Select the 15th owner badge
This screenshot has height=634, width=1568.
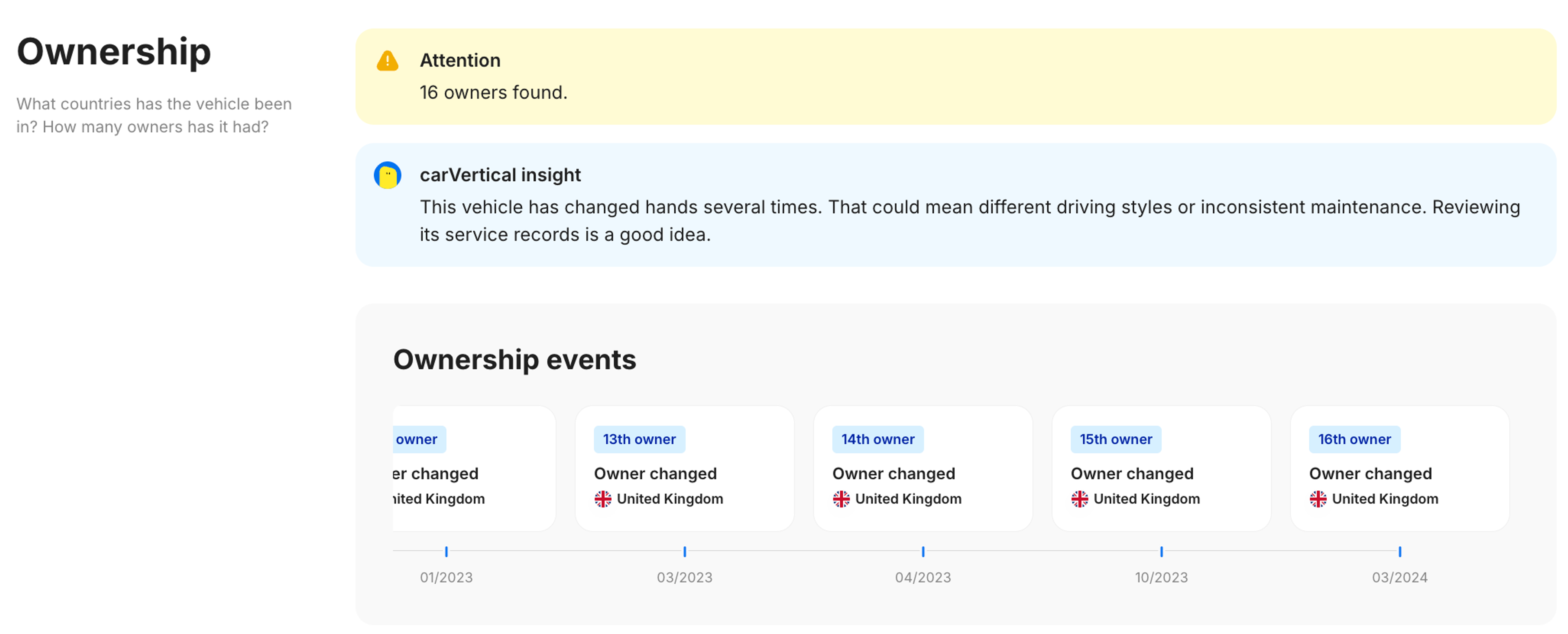point(1116,439)
